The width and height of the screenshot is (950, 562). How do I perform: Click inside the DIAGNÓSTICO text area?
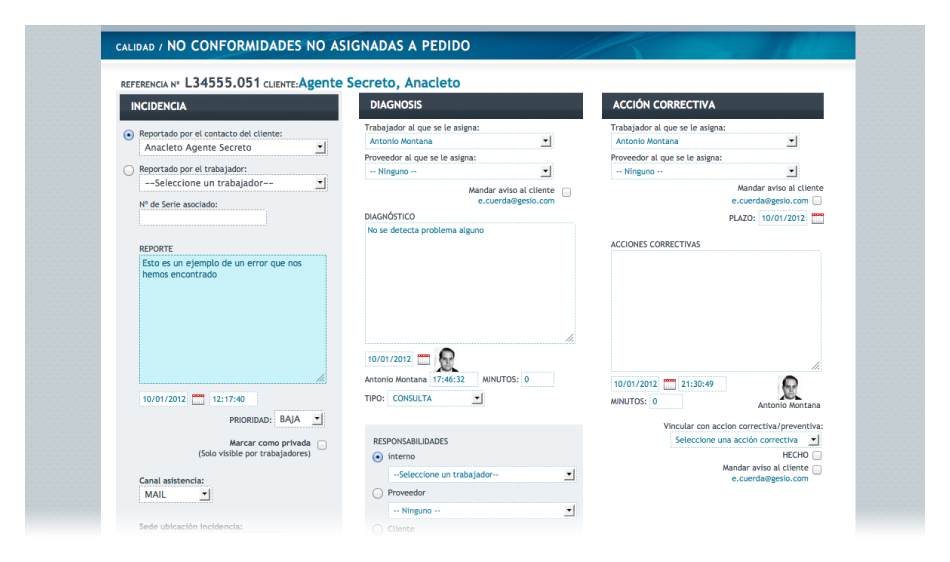(470, 283)
